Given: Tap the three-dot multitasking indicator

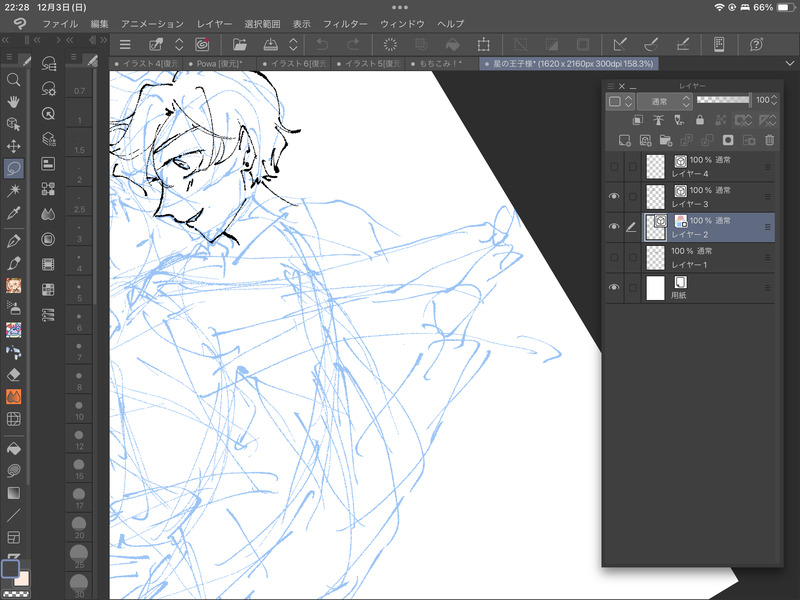Looking at the screenshot, I should coord(400,7).
